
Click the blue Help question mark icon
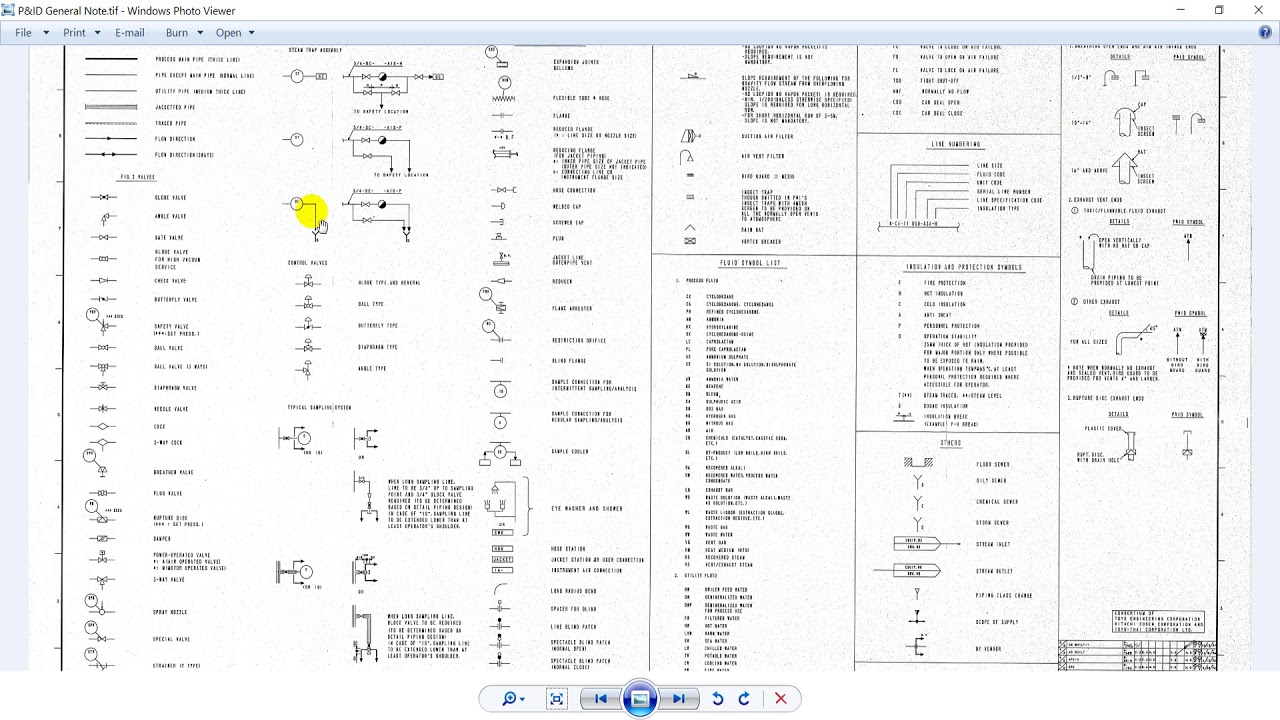tap(1265, 32)
